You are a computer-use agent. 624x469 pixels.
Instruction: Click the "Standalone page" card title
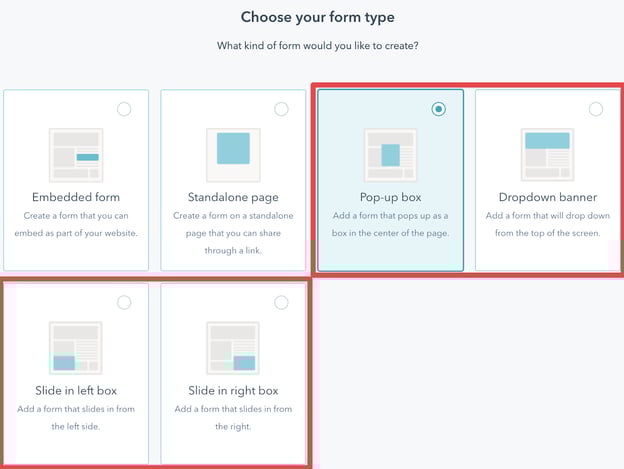(x=232, y=197)
